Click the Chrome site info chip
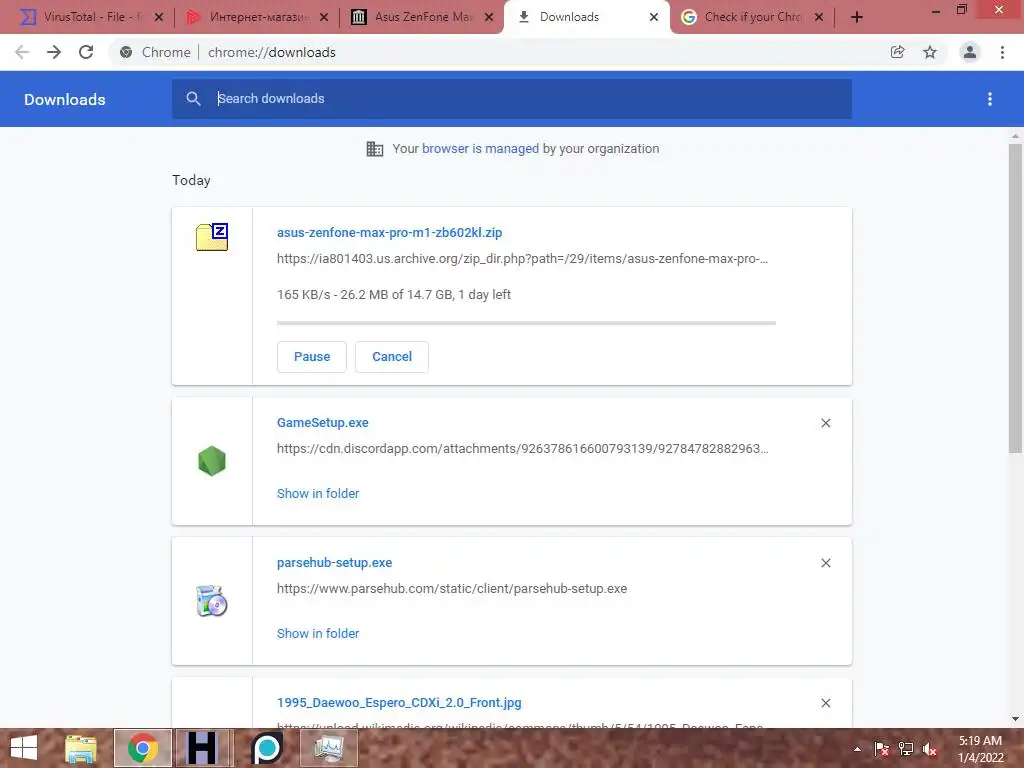The height and width of the screenshot is (768, 1024). click(x=157, y=52)
